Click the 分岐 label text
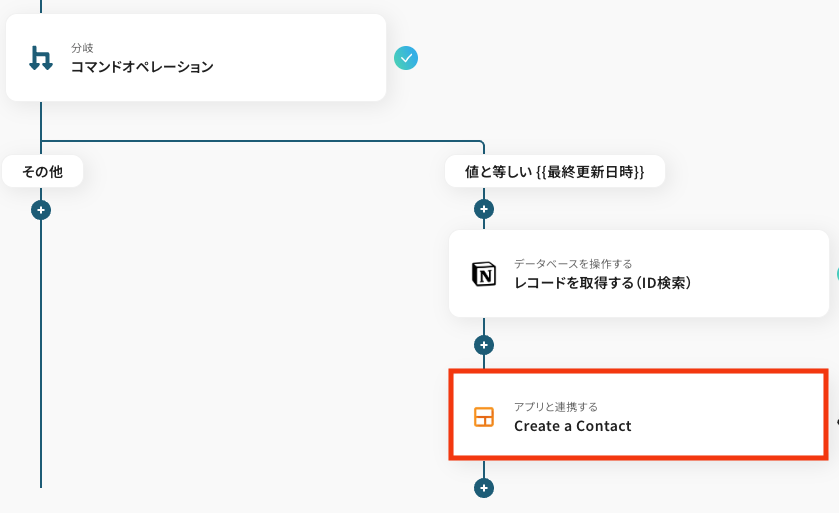Viewport: 839px width, 513px height. click(x=82, y=48)
